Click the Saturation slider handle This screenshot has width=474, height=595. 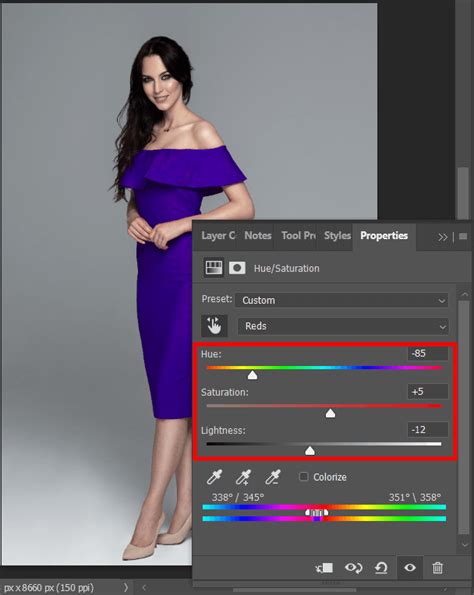330,413
